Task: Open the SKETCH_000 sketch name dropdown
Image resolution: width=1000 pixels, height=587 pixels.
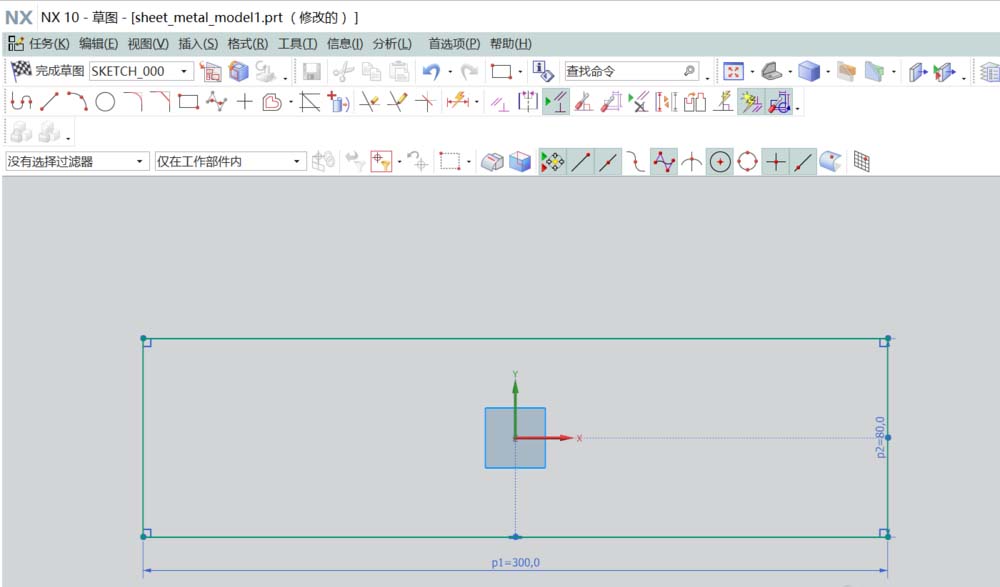Action: (184, 71)
